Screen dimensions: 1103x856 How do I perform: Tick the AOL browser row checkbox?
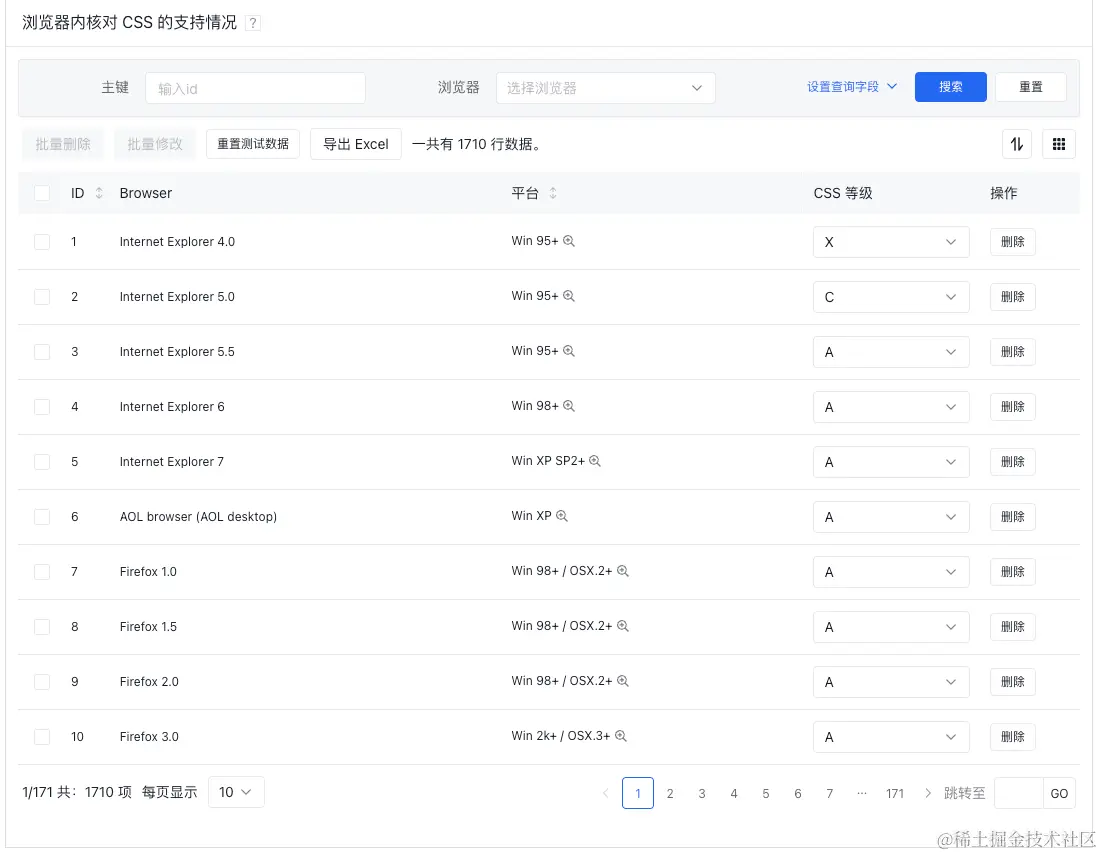pos(42,516)
